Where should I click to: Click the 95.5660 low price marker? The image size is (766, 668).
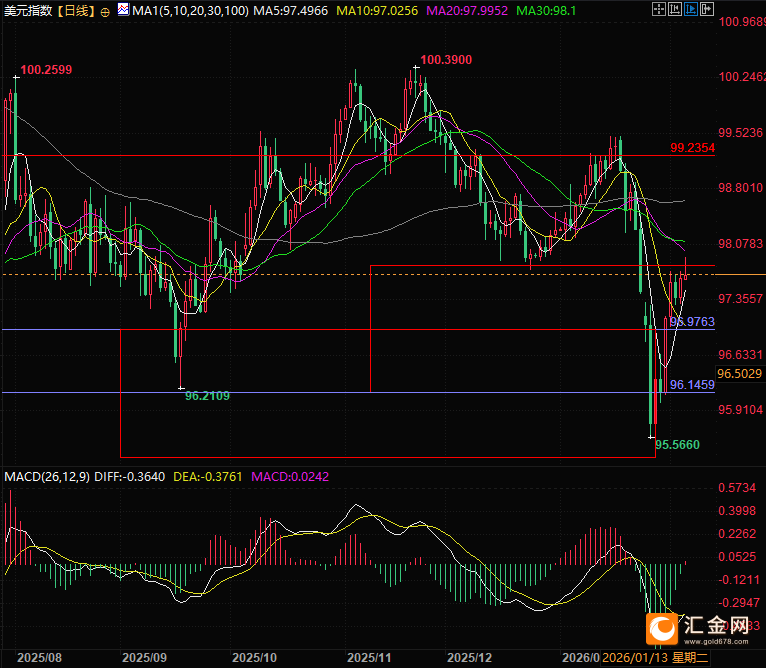pos(677,443)
